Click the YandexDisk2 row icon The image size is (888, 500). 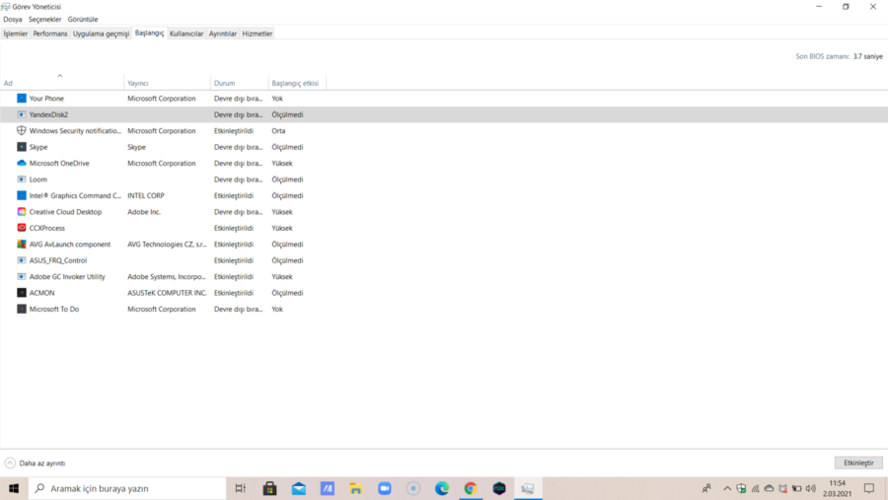[x=22, y=114]
